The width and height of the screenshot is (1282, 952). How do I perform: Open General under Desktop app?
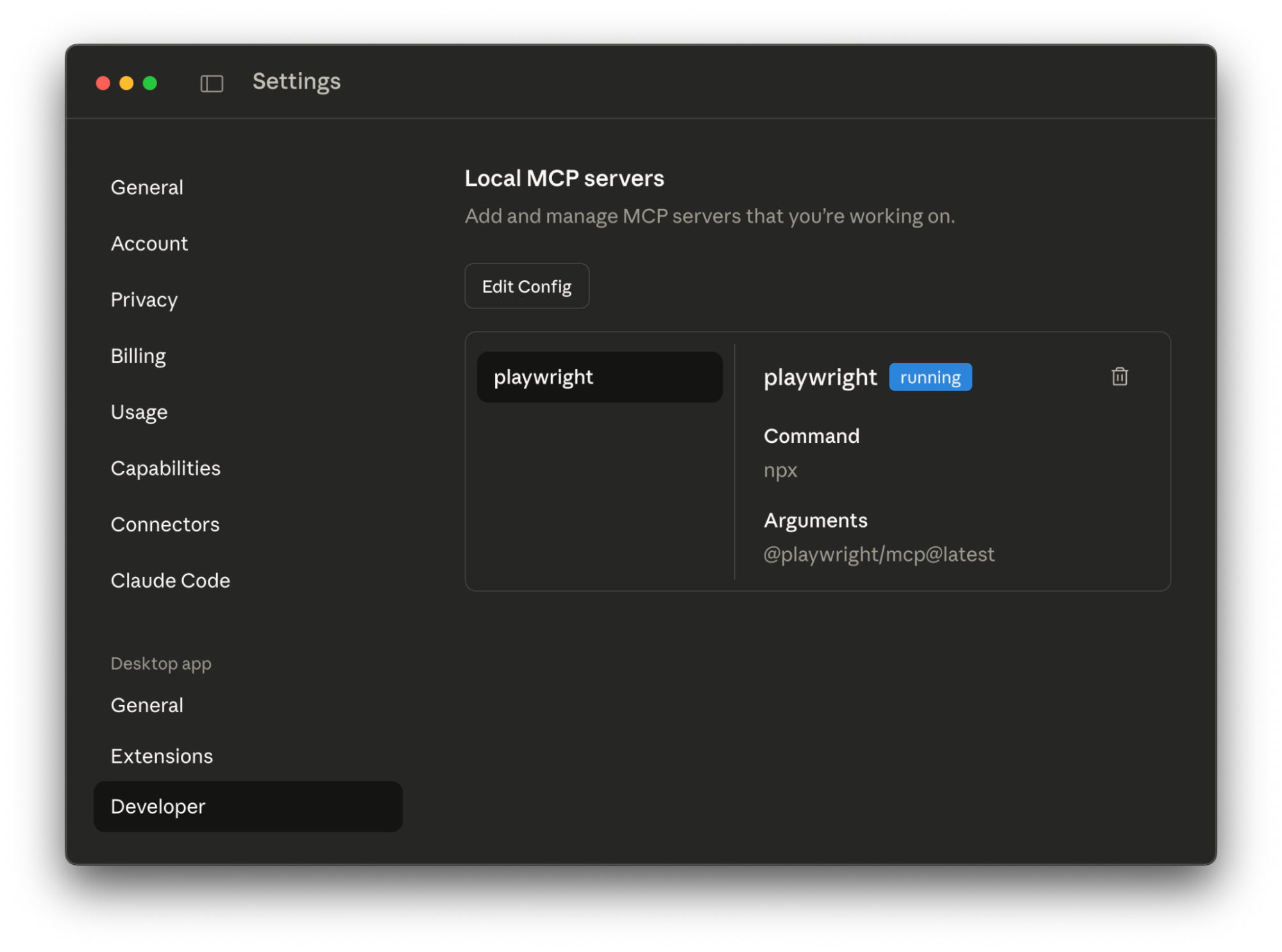(x=147, y=705)
